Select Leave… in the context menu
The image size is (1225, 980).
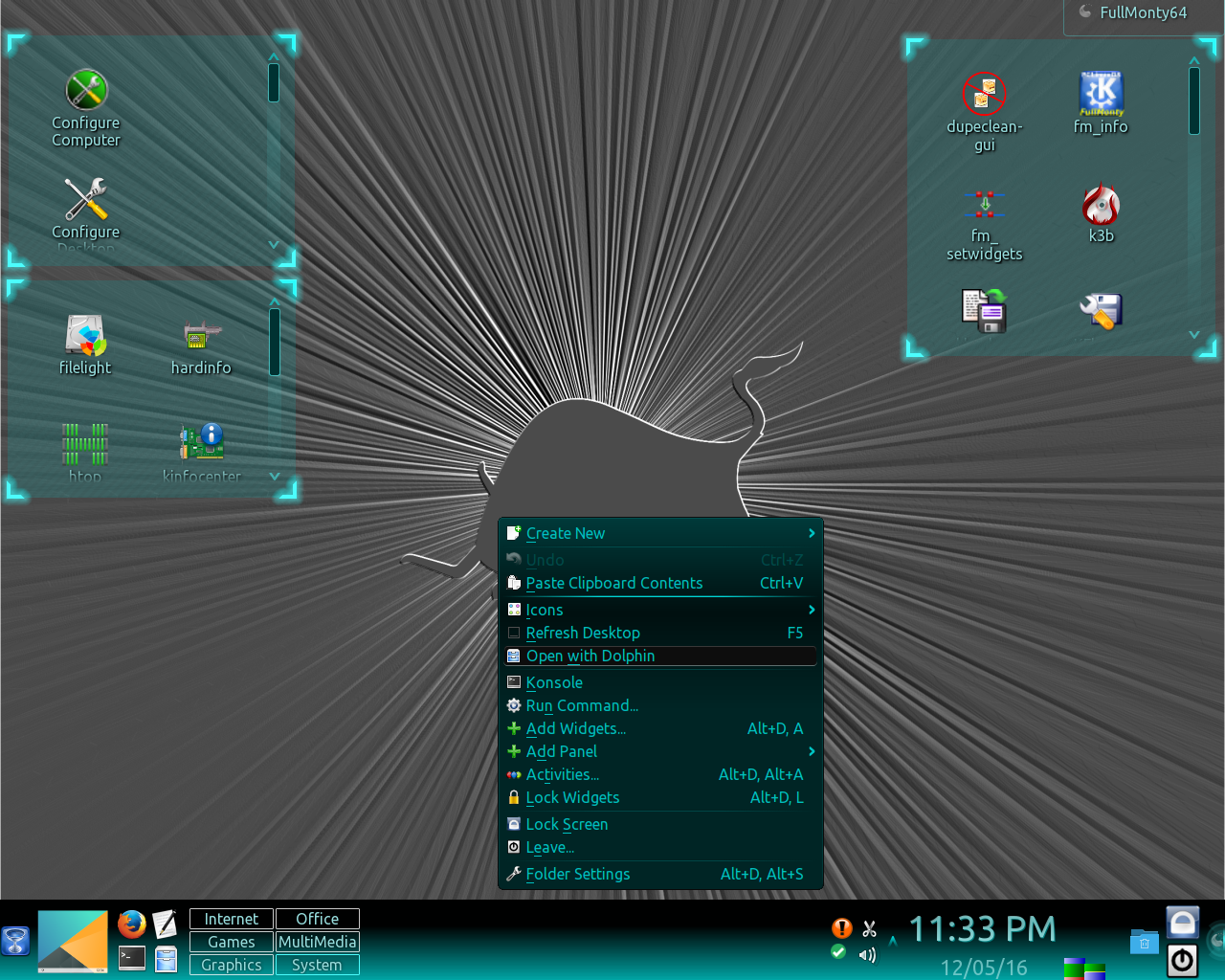[x=660, y=847]
